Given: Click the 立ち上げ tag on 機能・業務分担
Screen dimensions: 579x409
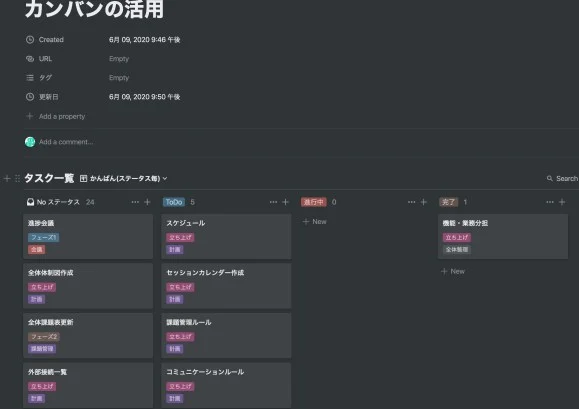Looking at the screenshot, I should (x=457, y=237).
